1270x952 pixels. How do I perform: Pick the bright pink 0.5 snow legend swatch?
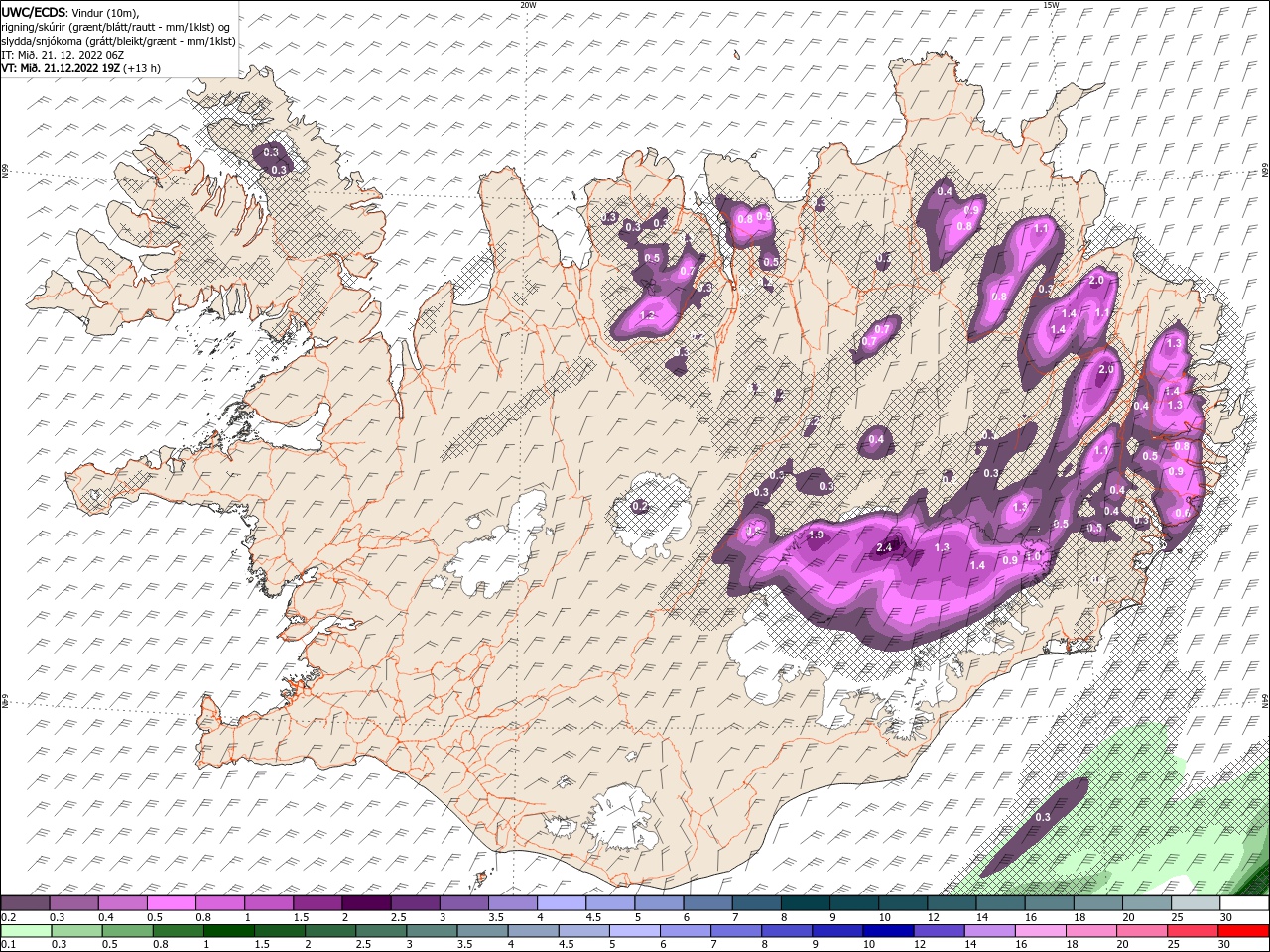click(171, 903)
